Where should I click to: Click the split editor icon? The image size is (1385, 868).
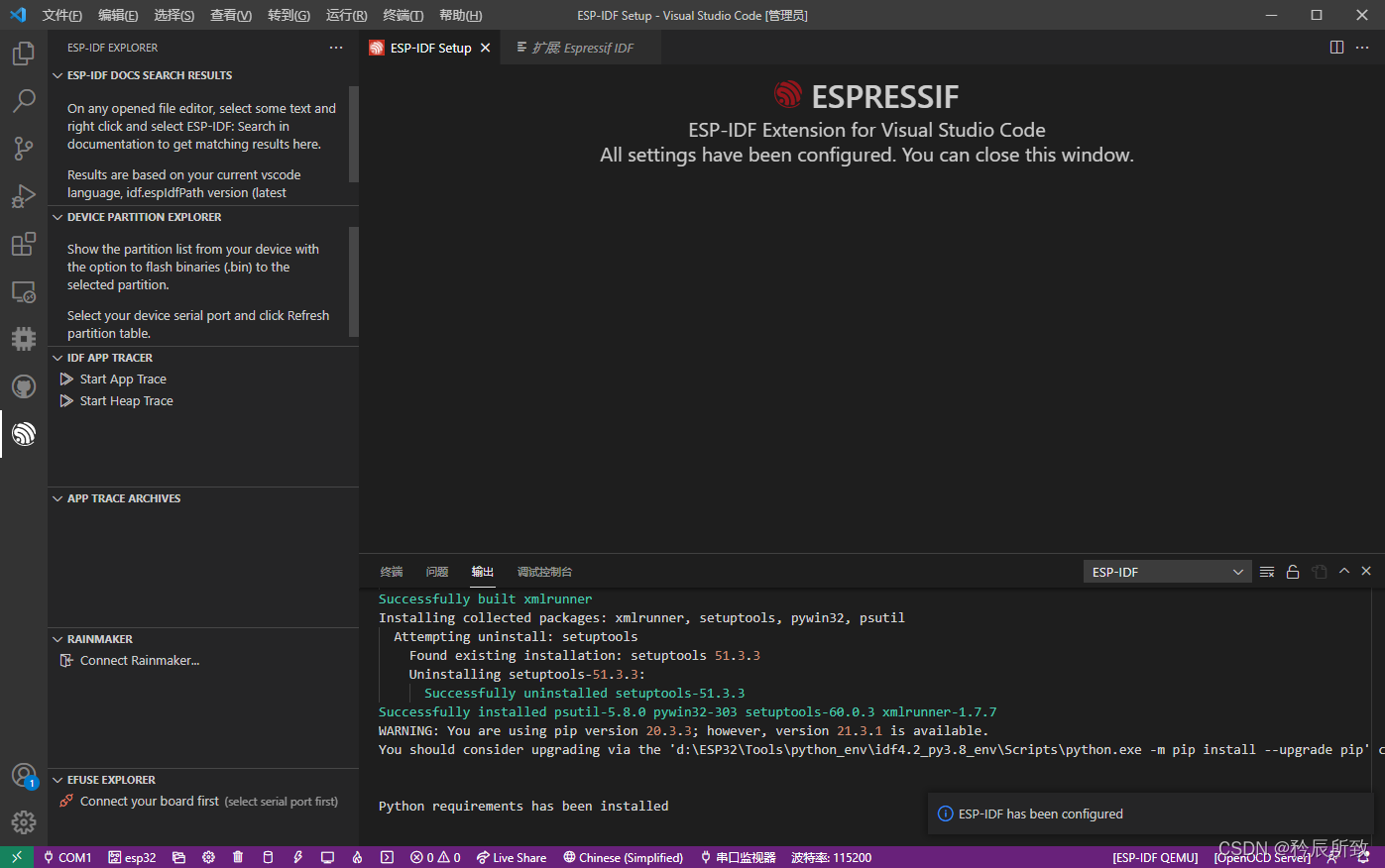pos(1336,48)
